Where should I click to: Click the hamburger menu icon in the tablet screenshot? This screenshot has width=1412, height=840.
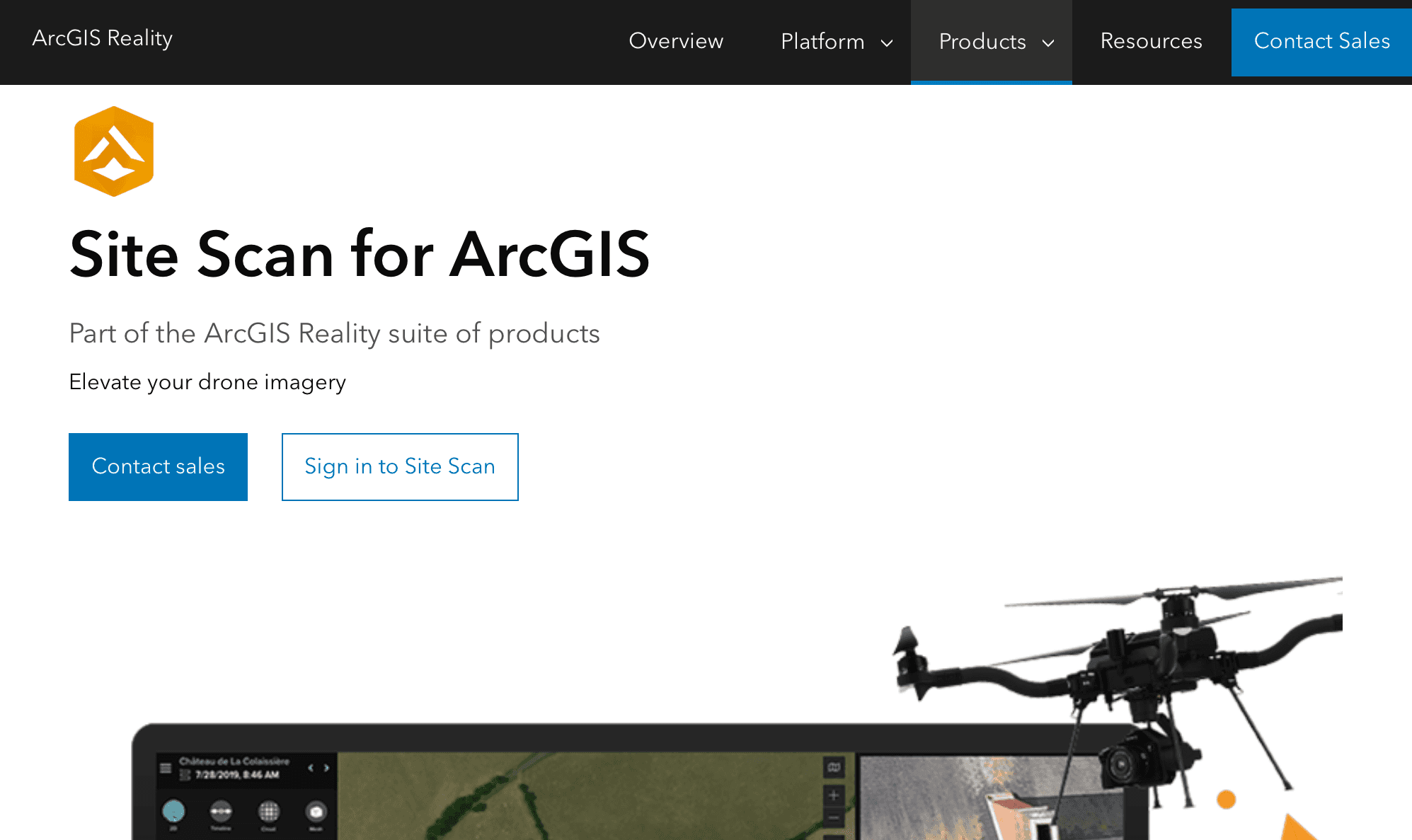pos(166,768)
